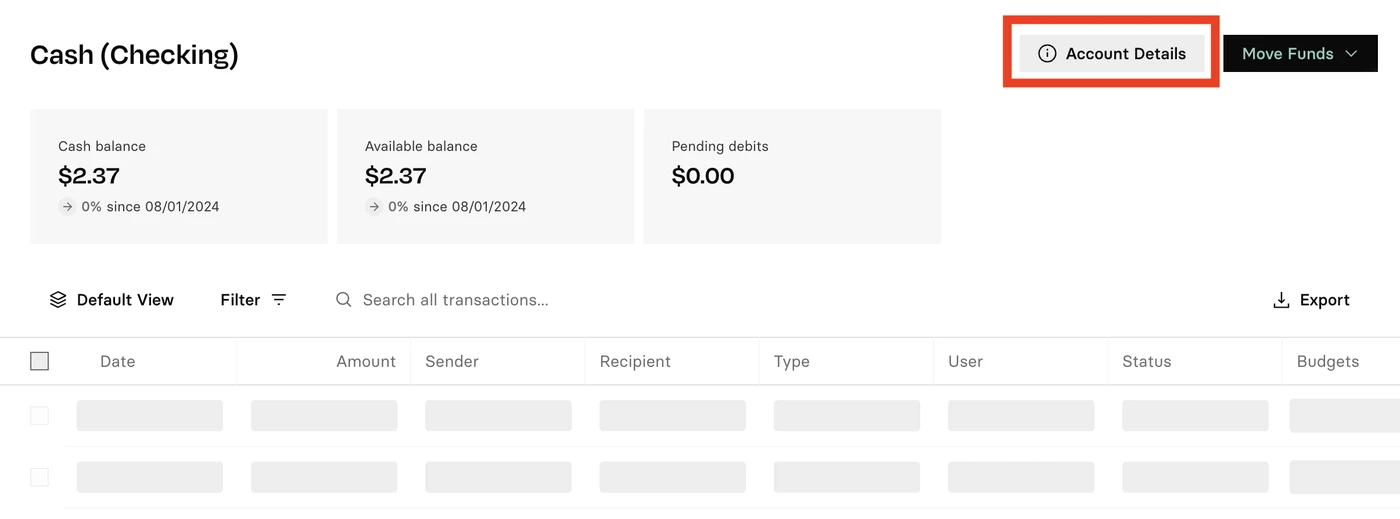Open Account Details
1400x519 pixels.
coord(1112,54)
